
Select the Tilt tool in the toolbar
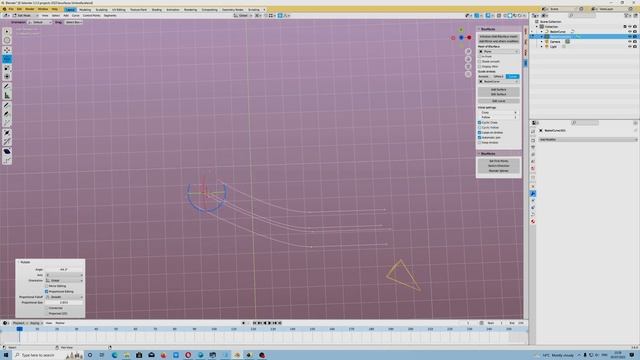7,142
